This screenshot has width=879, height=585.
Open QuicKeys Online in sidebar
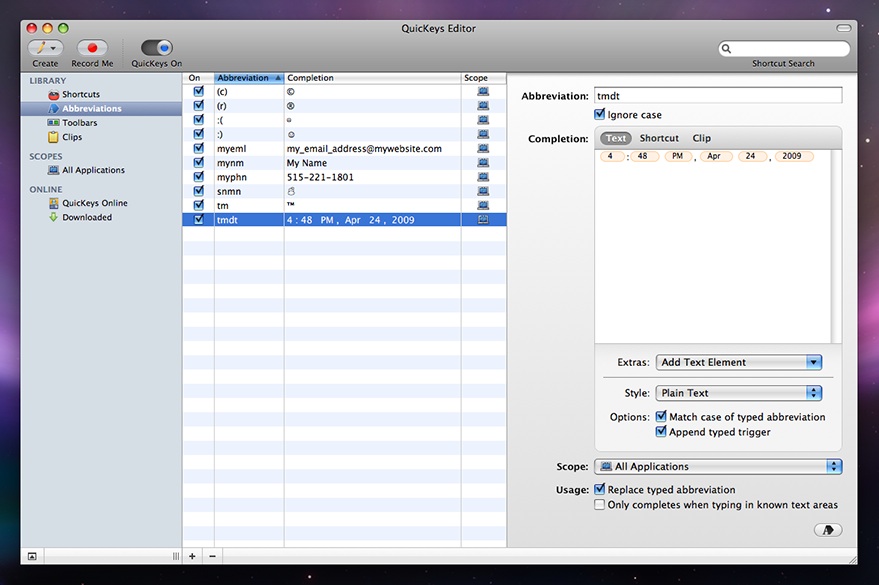95,203
